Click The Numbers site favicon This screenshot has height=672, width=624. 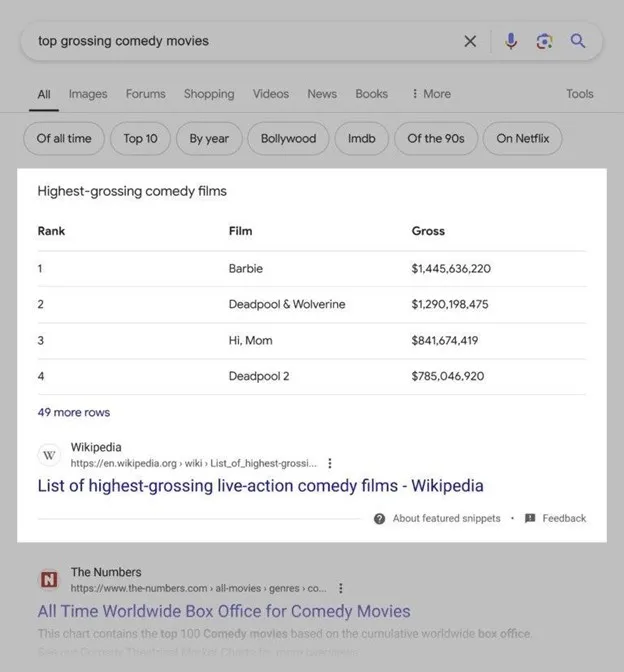[49, 580]
